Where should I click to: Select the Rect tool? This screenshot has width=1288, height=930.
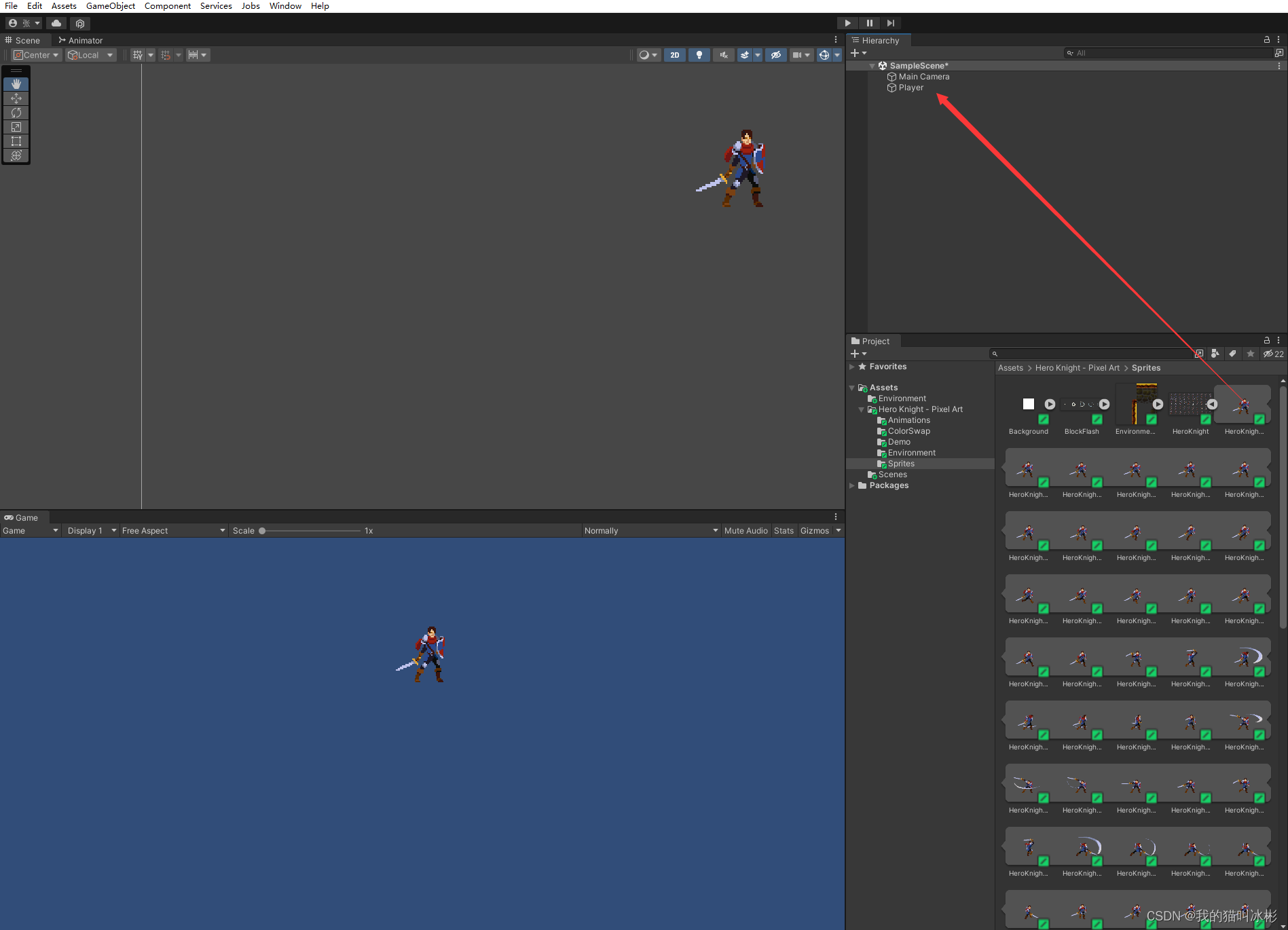(x=16, y=141)
